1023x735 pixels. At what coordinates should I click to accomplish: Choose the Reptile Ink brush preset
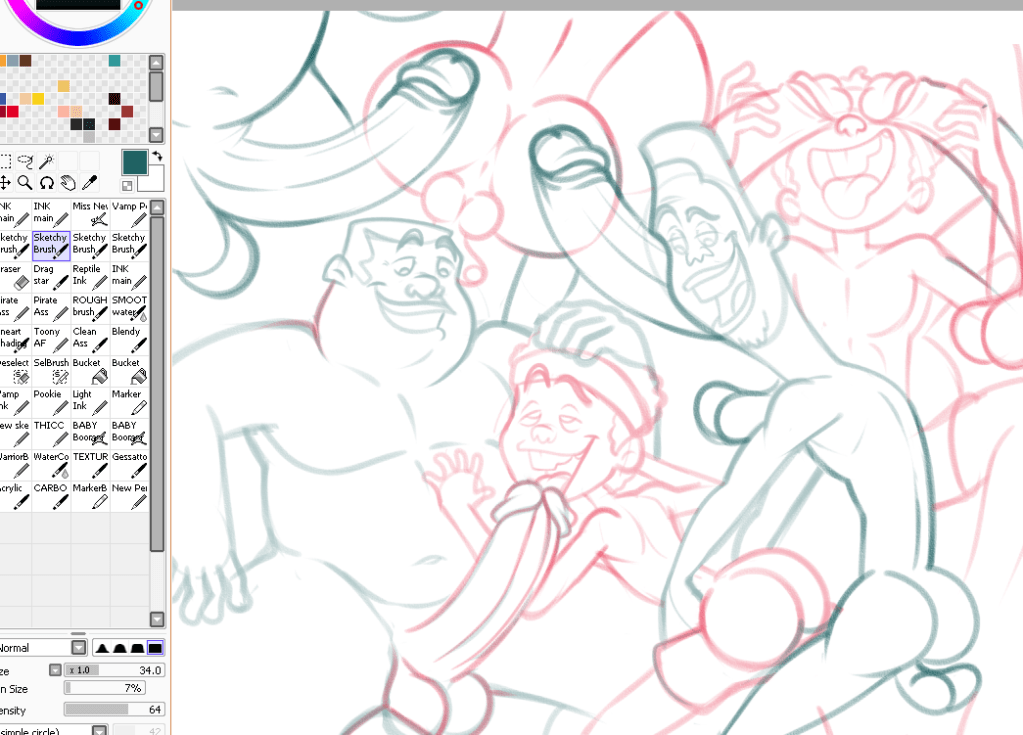pos(93,275)
